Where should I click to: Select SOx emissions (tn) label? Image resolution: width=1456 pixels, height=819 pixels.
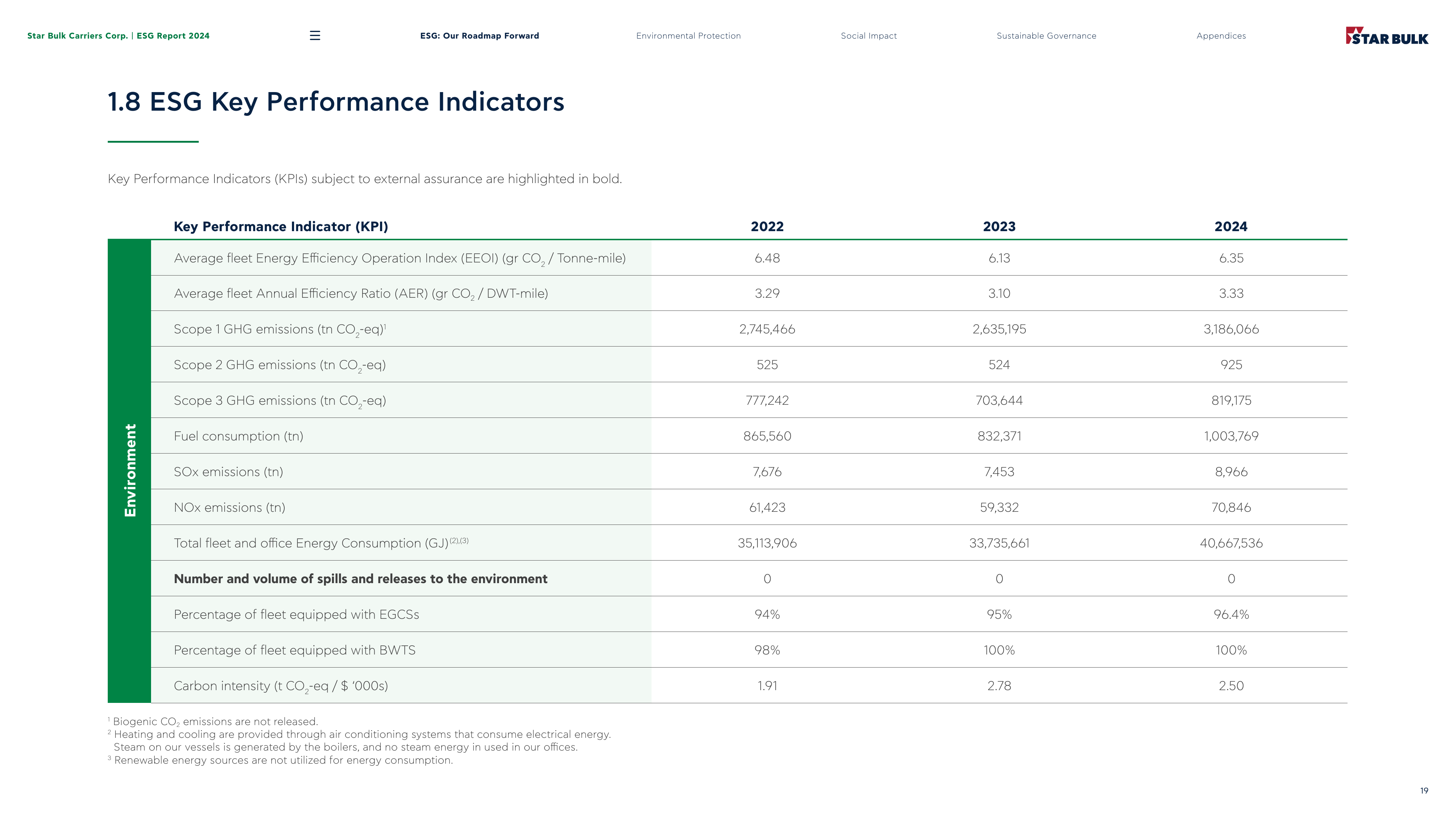228,472
